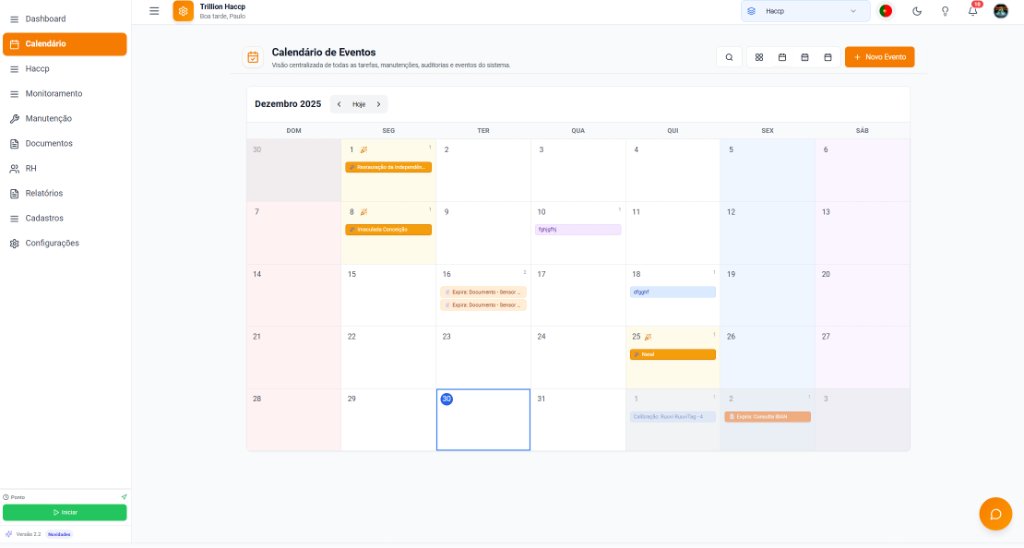The height and width of the screenshot is (548, 1024).
Task: Open notifications bell icon
Action: (973, 11)
